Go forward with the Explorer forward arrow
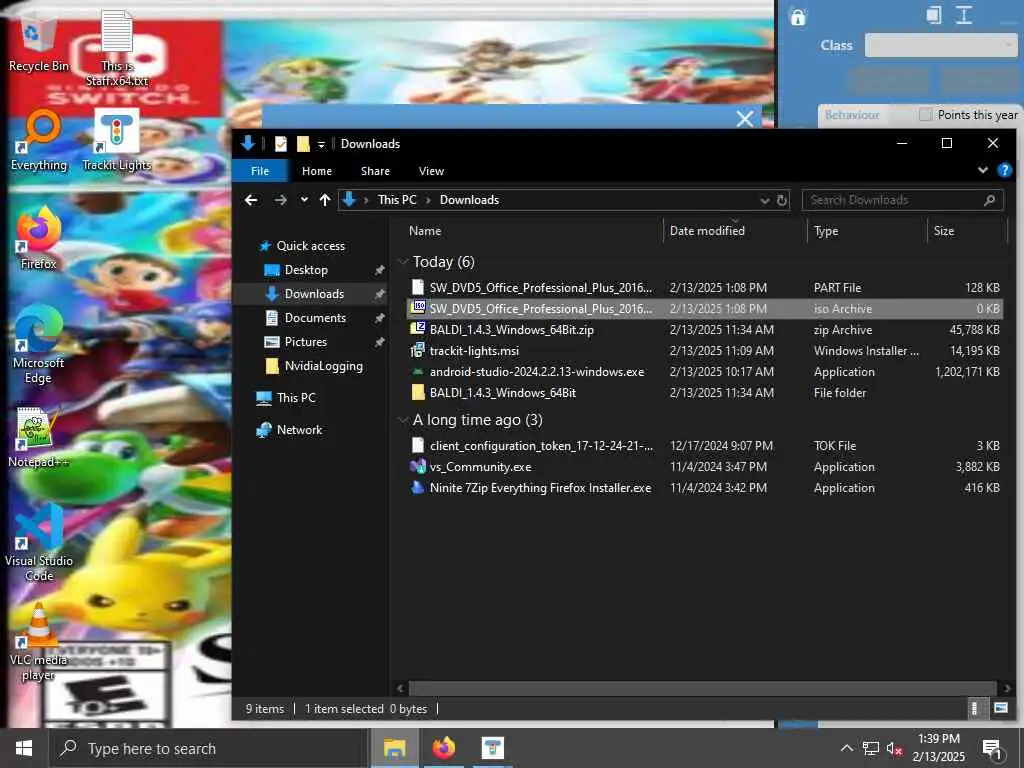Image resolution: width=1024 pixels, height=768 pixels. [x=281, y=200]
